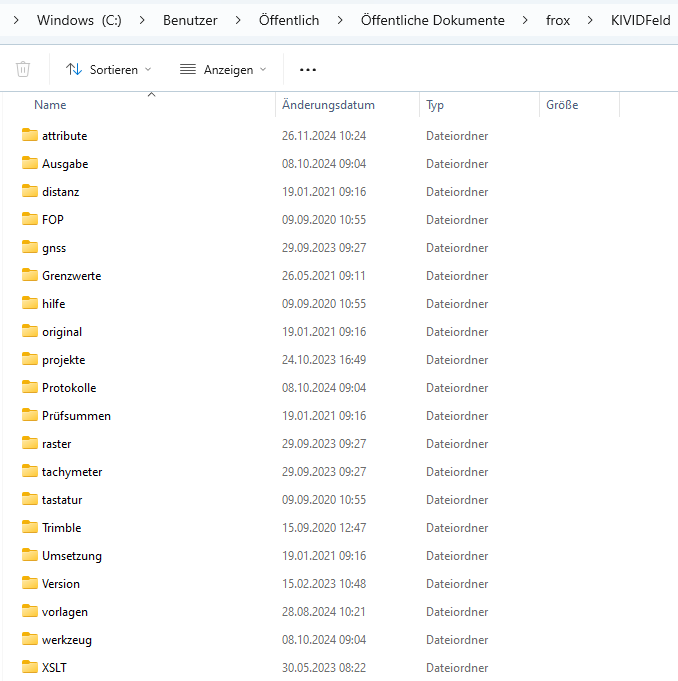Click the attribute folder icon
678x681 pixels.
coord(30,136)
